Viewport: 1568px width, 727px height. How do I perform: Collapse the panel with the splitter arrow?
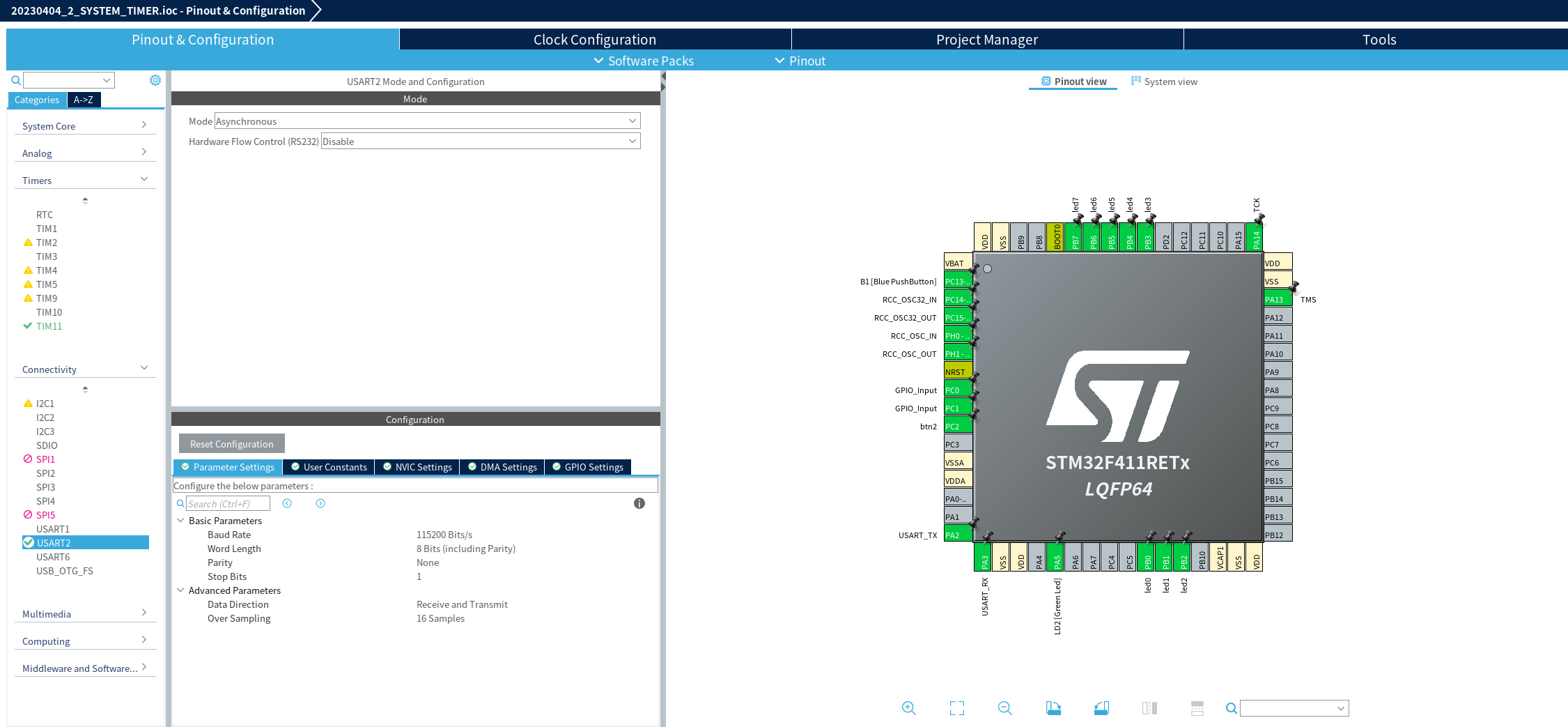663,82
